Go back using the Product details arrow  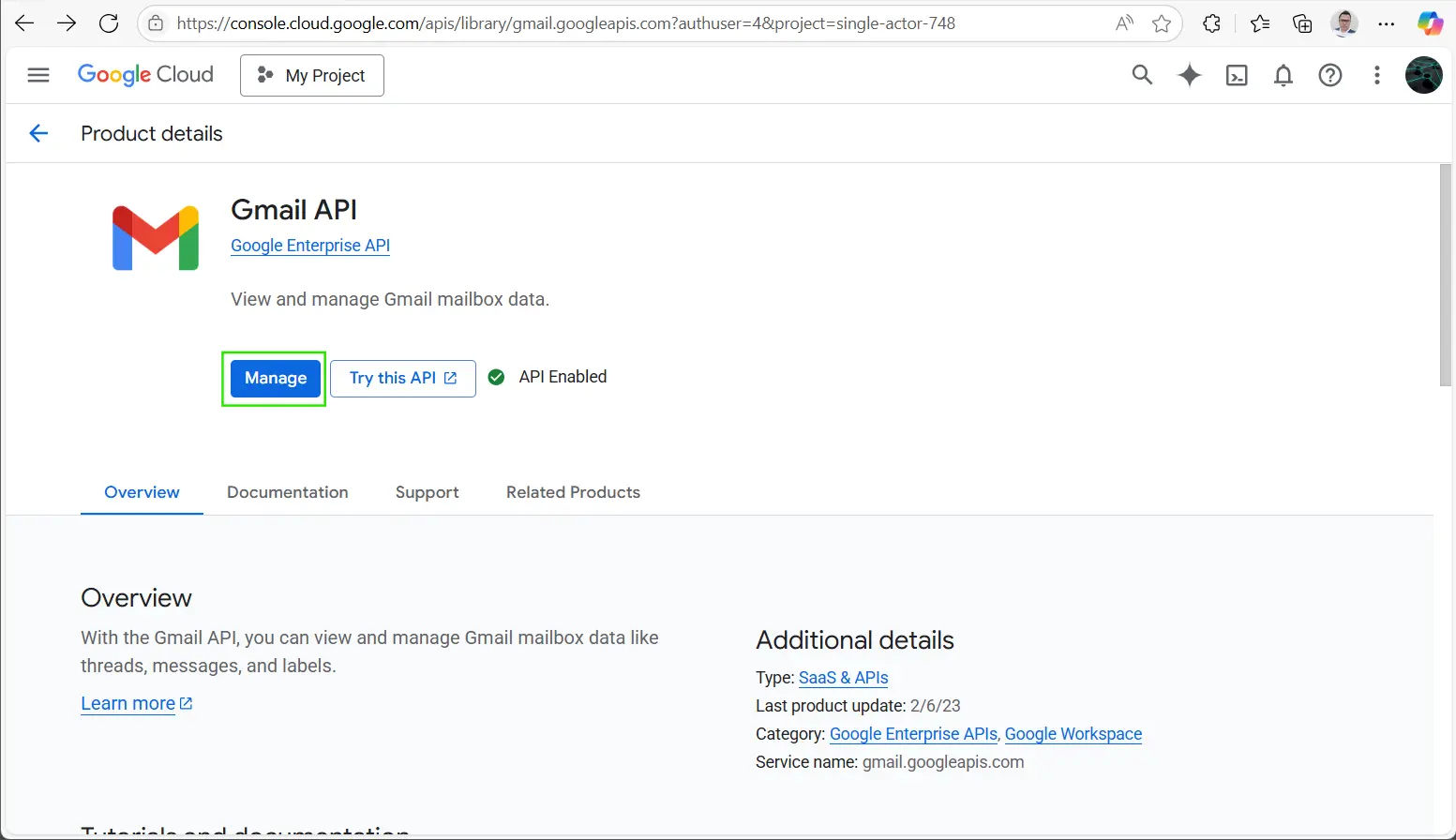[x=38, y=133]
